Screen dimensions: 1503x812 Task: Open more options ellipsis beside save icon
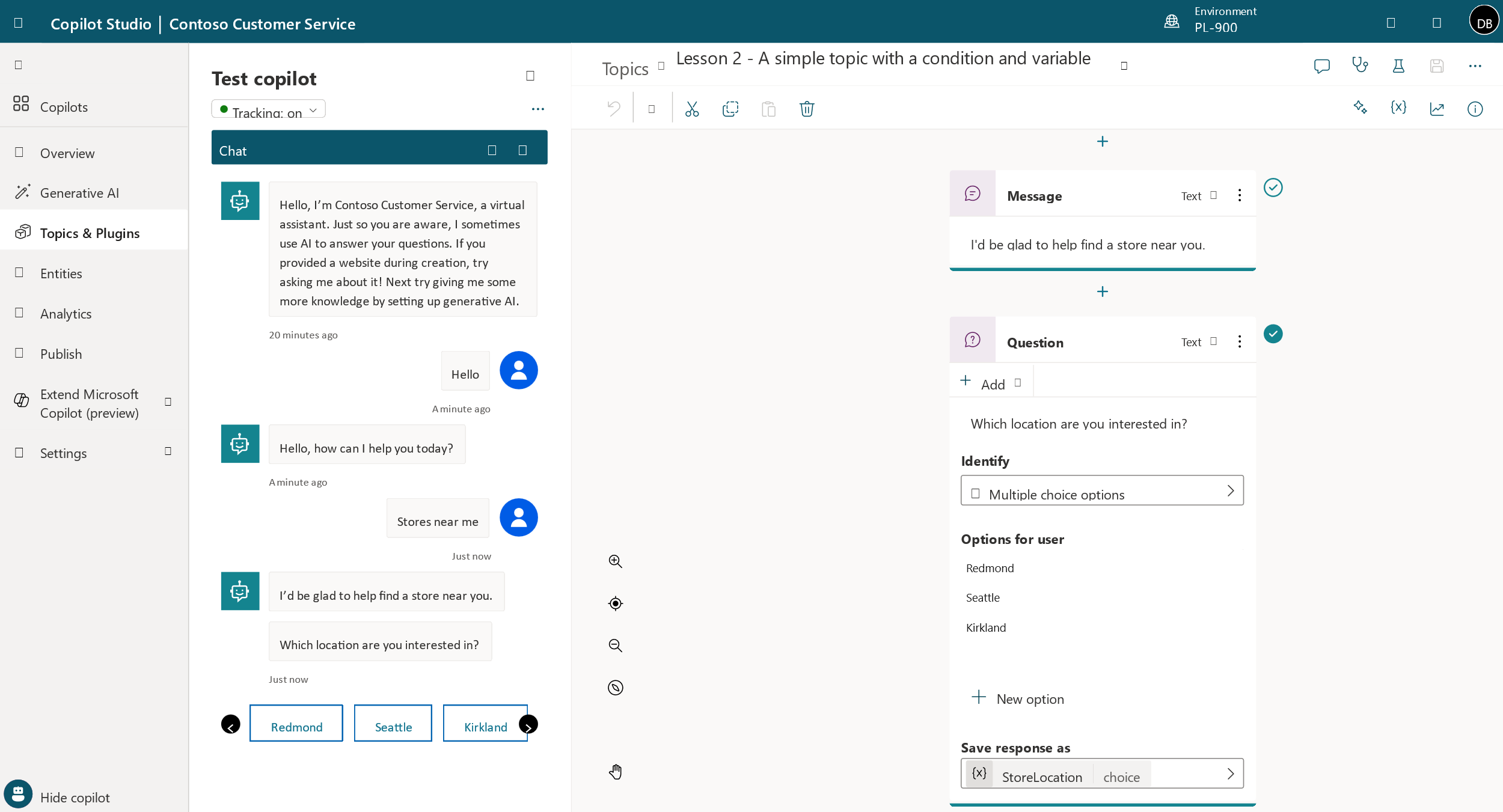pyautogui.click(x=1475, y=66)
